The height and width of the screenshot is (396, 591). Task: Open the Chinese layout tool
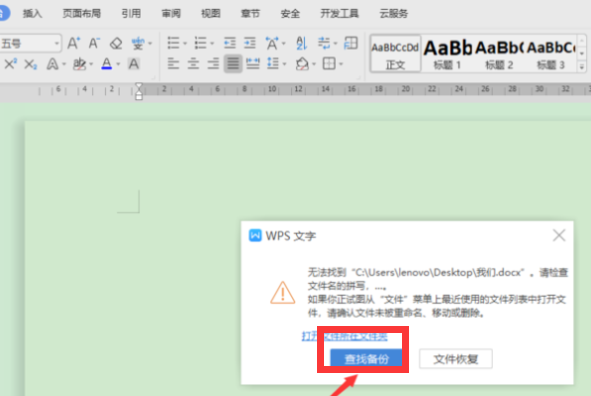[x=272, y=43]
